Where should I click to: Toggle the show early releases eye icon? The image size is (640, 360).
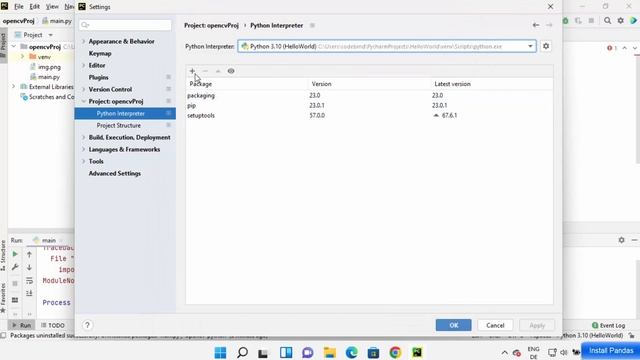tap(231, 71)
